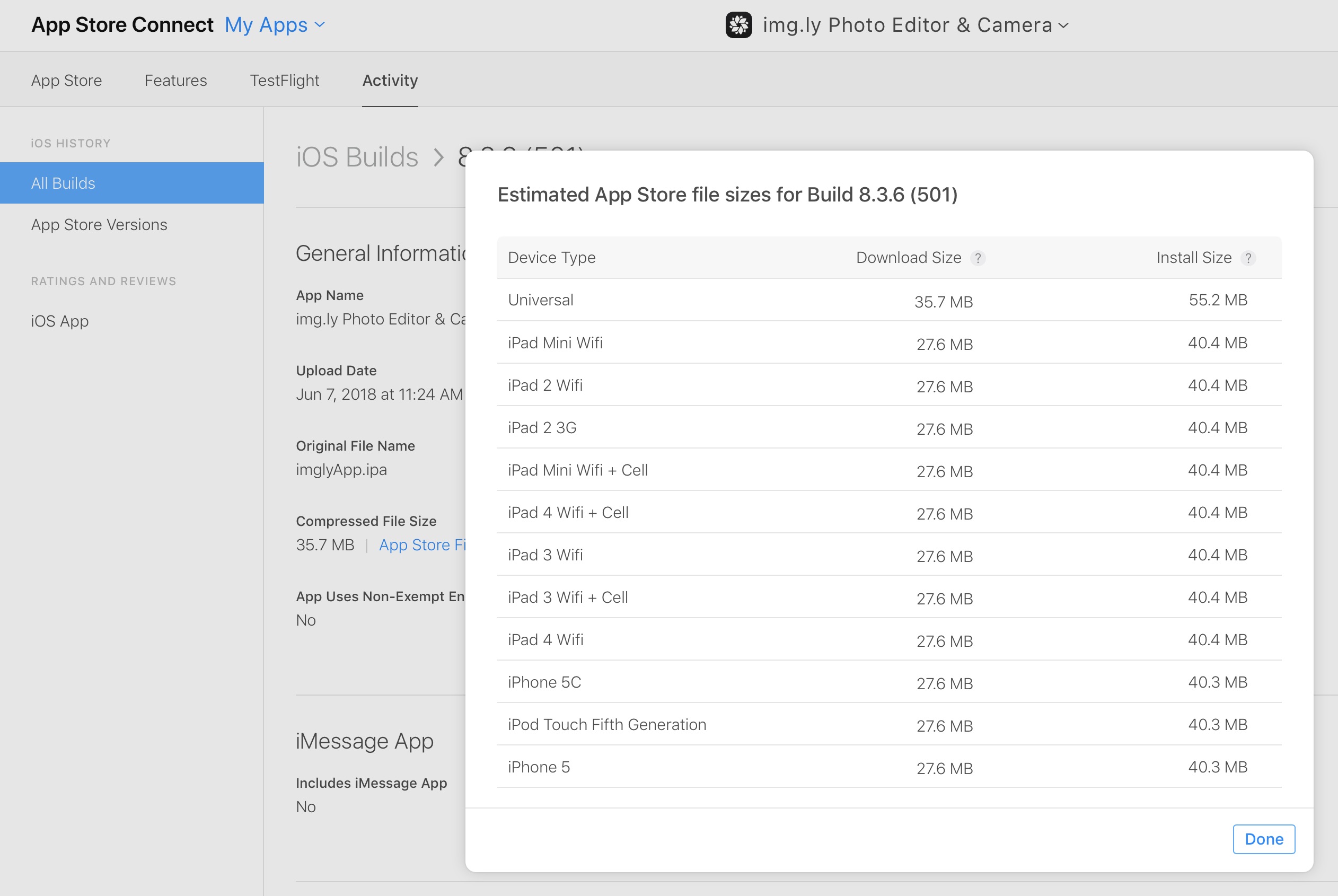Viewport: 1338px width, 896px height.
Task: Go back to iOS Builds breadcrumb
Action: pyautogui.click(x=357, y=157)
